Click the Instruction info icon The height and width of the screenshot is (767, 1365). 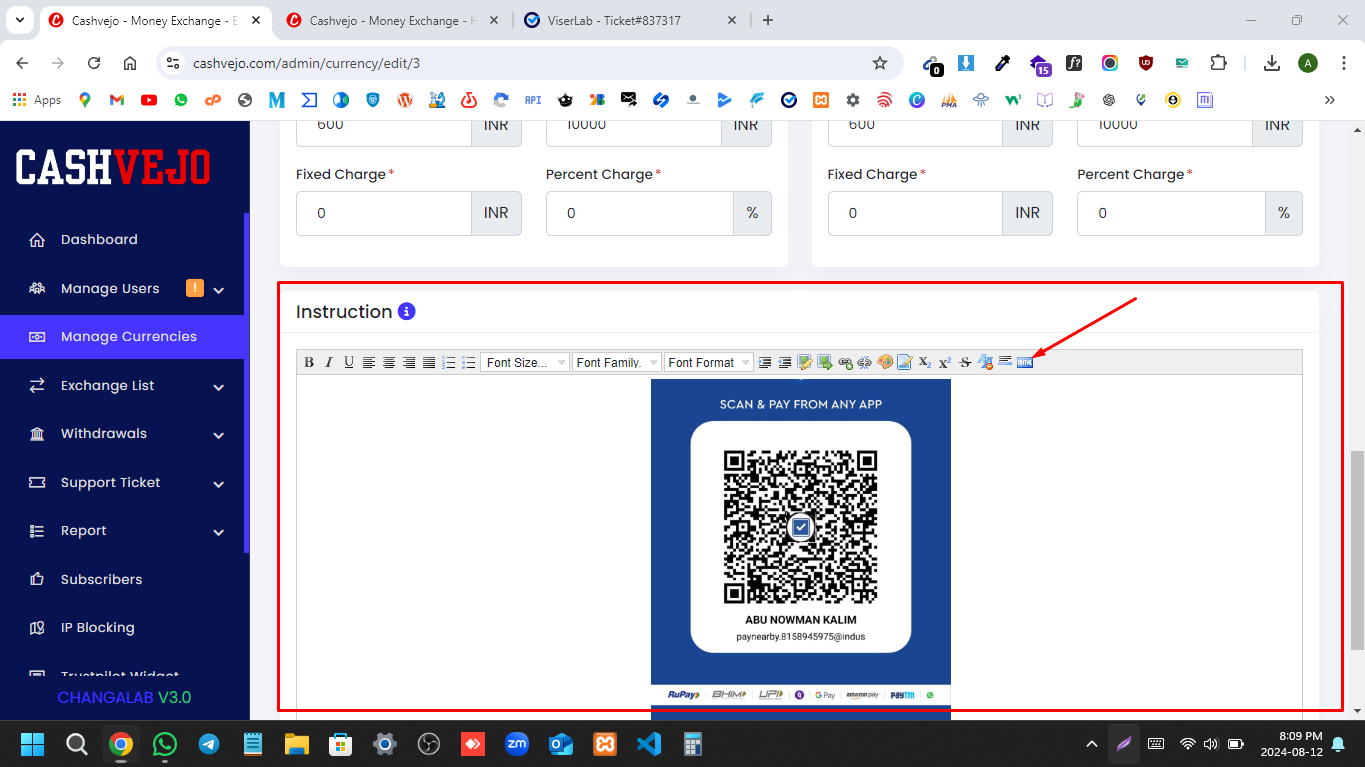(x=406, y=312)
